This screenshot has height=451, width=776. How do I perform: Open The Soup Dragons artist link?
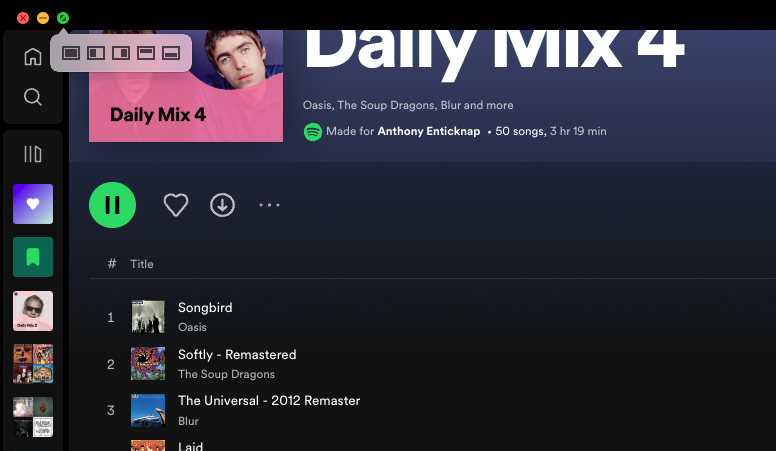226,374
